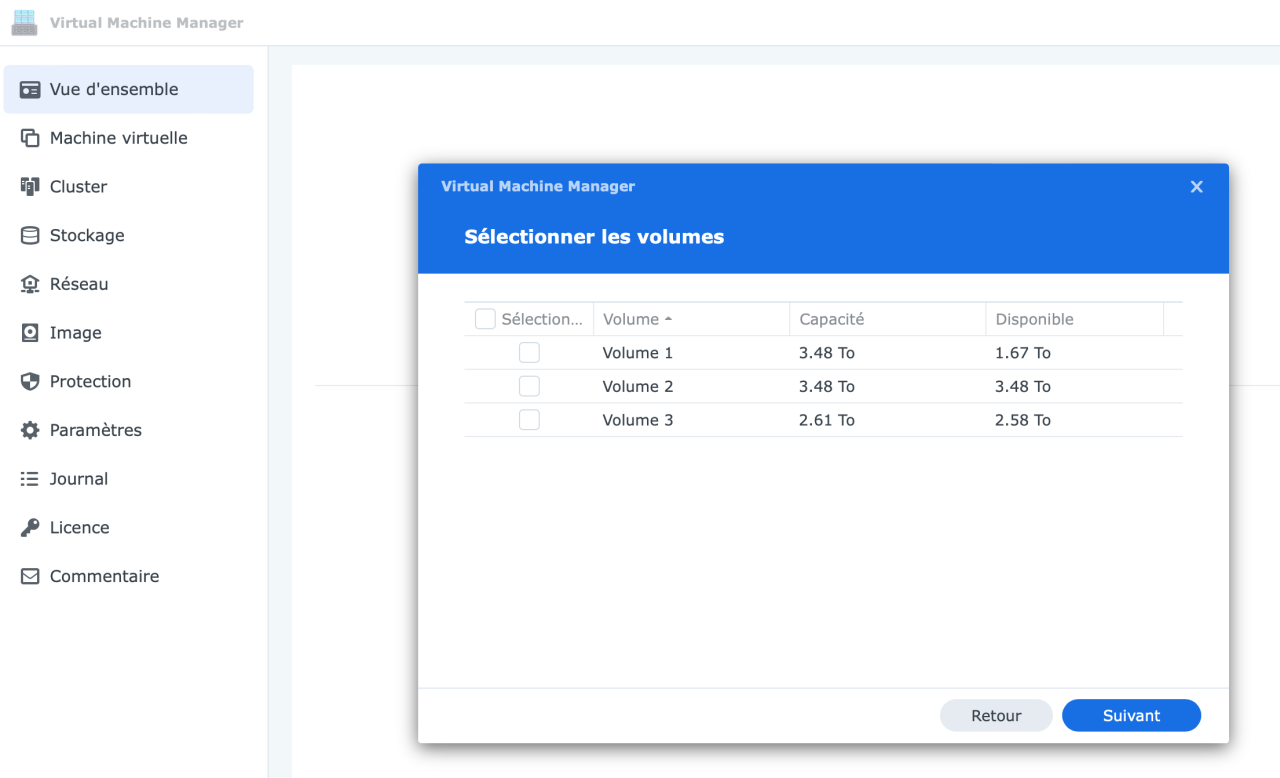The image size is (1280, 778).
Task: Toggle the select-all volumes checkbox
Action: pyautogui.click(x=485, y=318)
